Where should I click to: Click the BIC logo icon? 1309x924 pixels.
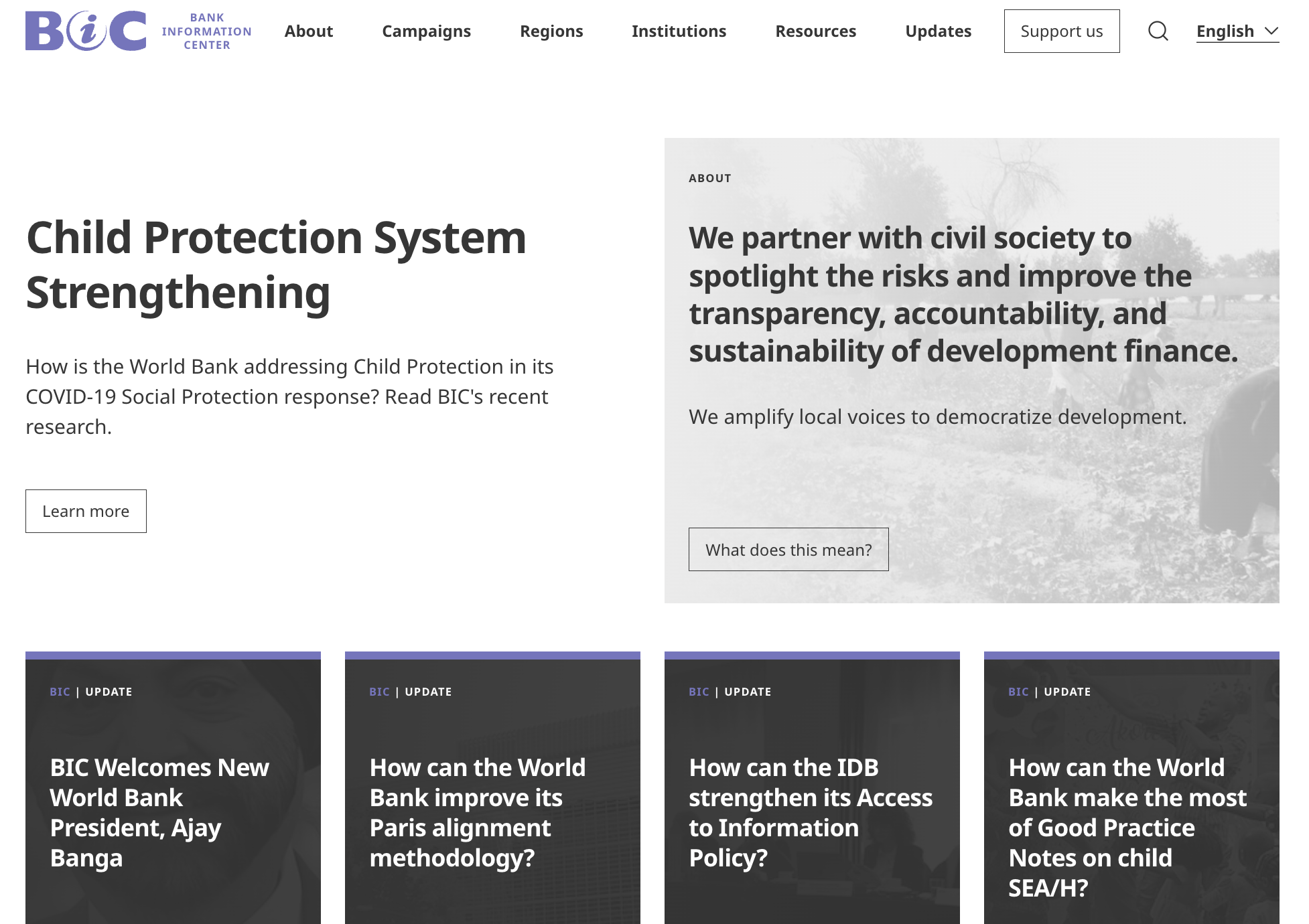[x=86, y=31]
